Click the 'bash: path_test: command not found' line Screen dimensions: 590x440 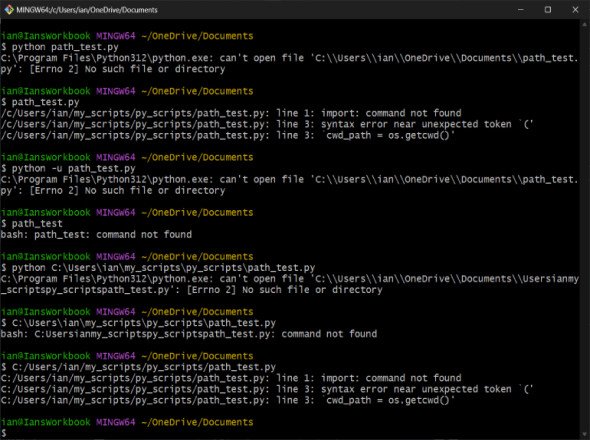click(x=96, y=234)
